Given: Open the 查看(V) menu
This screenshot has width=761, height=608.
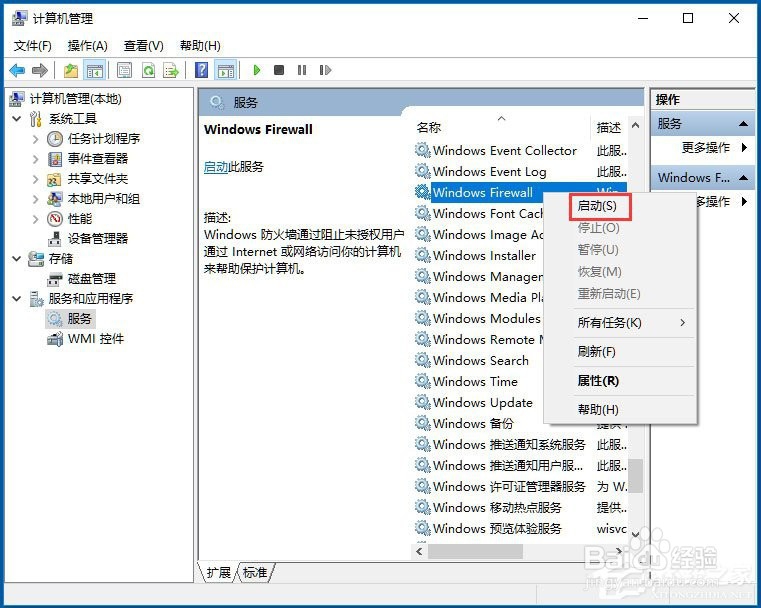Looking at the screenshot, I should click(144, 46).
